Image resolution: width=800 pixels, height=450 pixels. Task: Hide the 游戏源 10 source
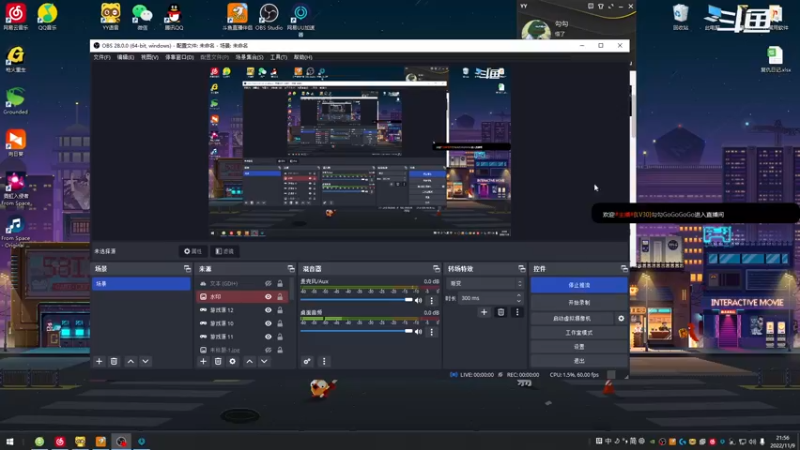tap(268, 323)
